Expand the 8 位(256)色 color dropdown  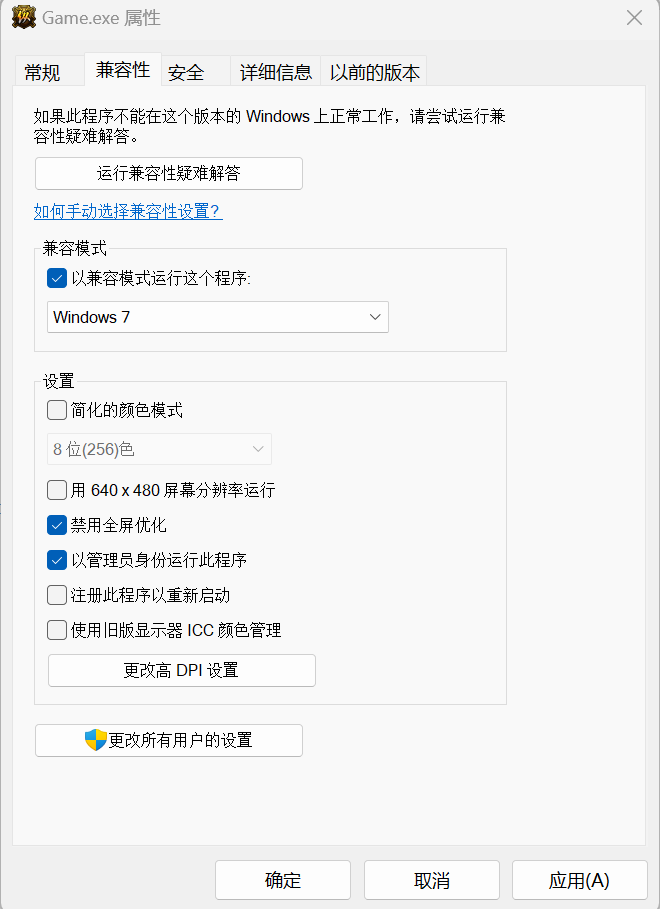(160, 449)
